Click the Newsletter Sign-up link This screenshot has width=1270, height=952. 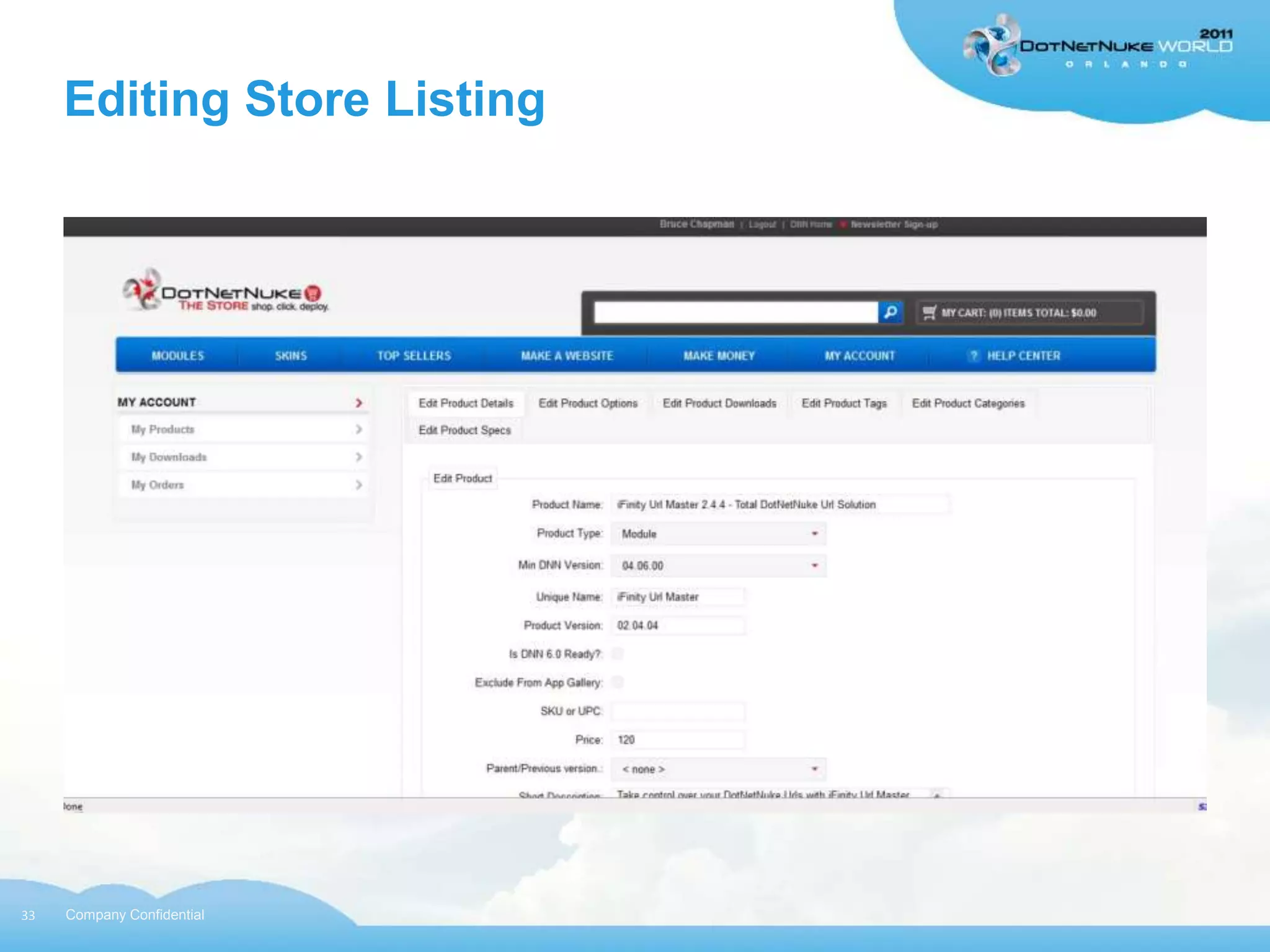[x=894, y=224]
